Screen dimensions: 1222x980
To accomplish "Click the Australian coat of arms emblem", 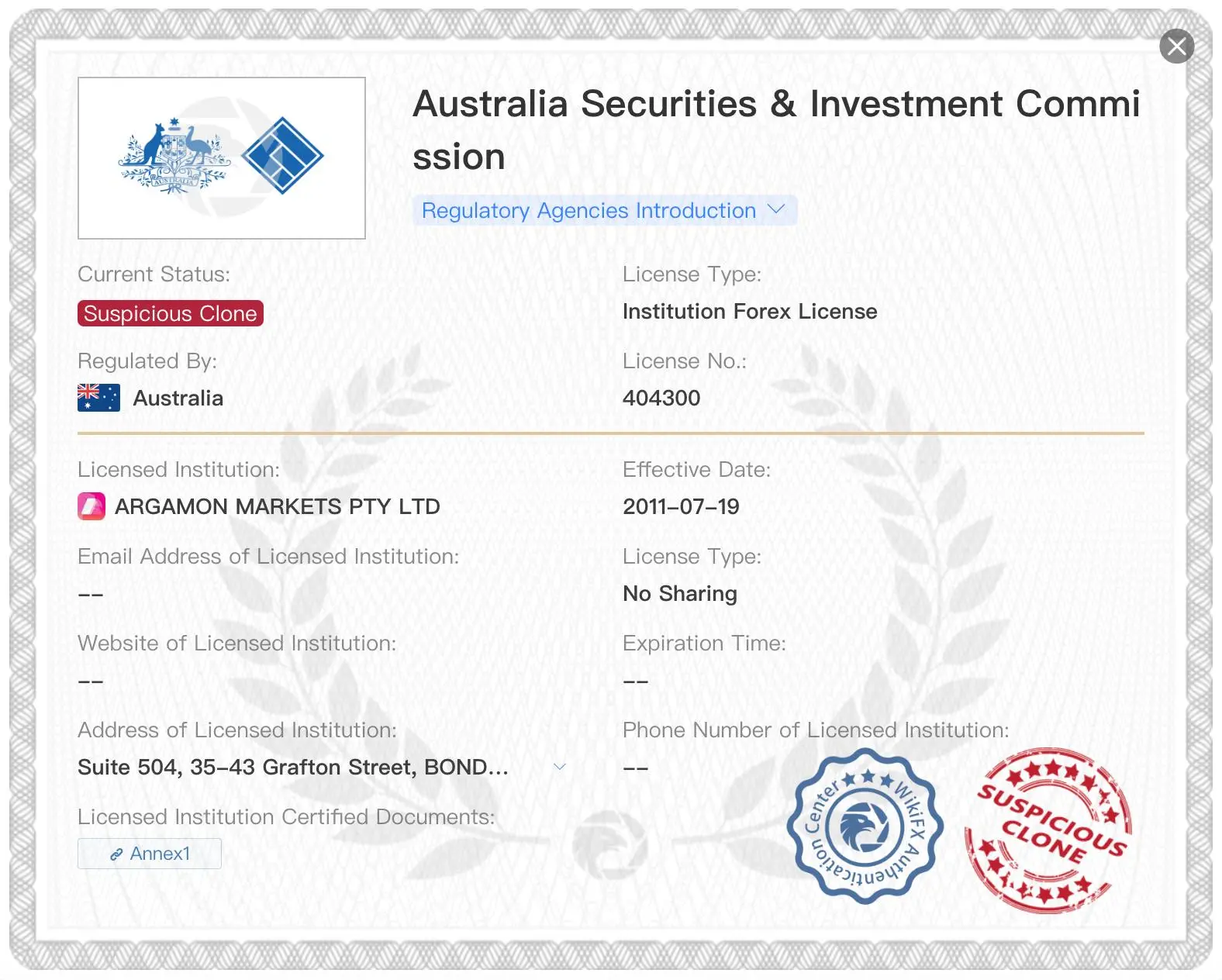I will [174, 155].
